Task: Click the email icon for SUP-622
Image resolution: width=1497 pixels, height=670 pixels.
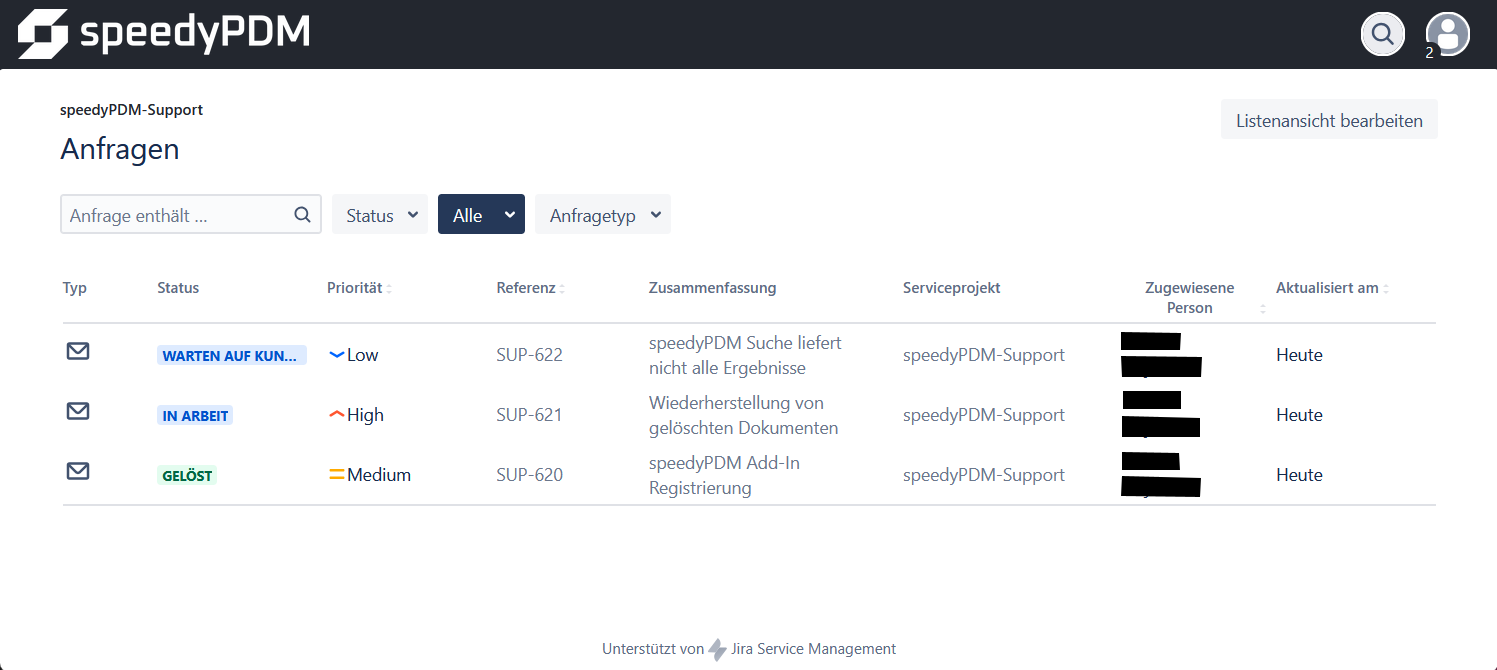Action: (78, 351)
